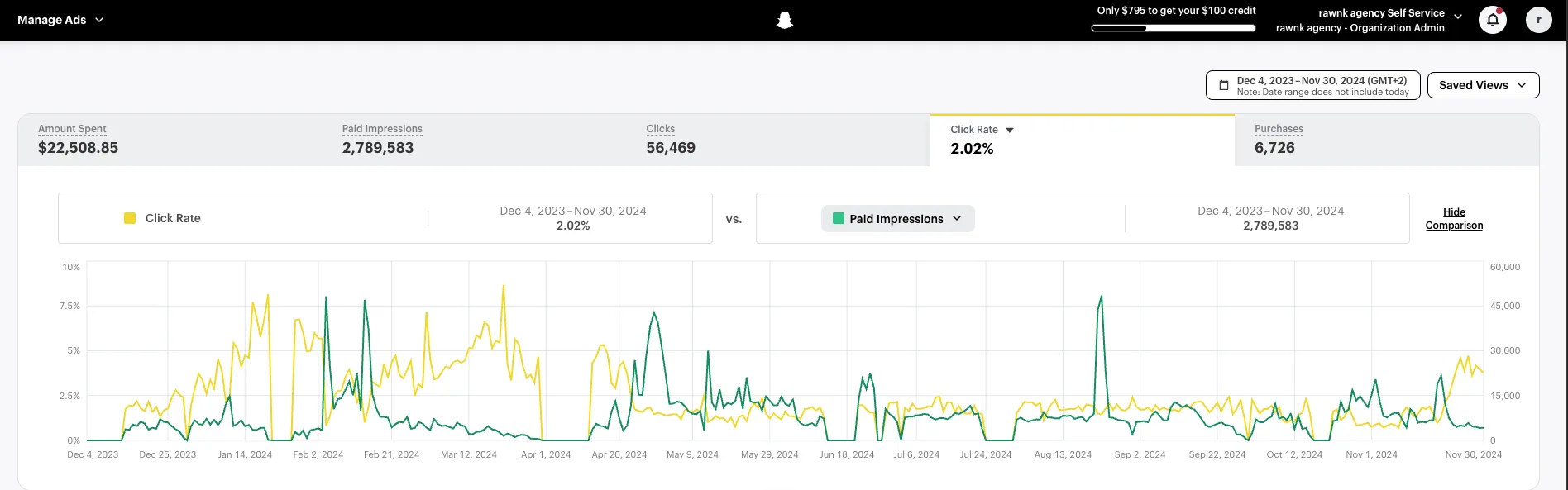Click the '60,000' right axis label
1568x490 pixels.
(1505, 267)
